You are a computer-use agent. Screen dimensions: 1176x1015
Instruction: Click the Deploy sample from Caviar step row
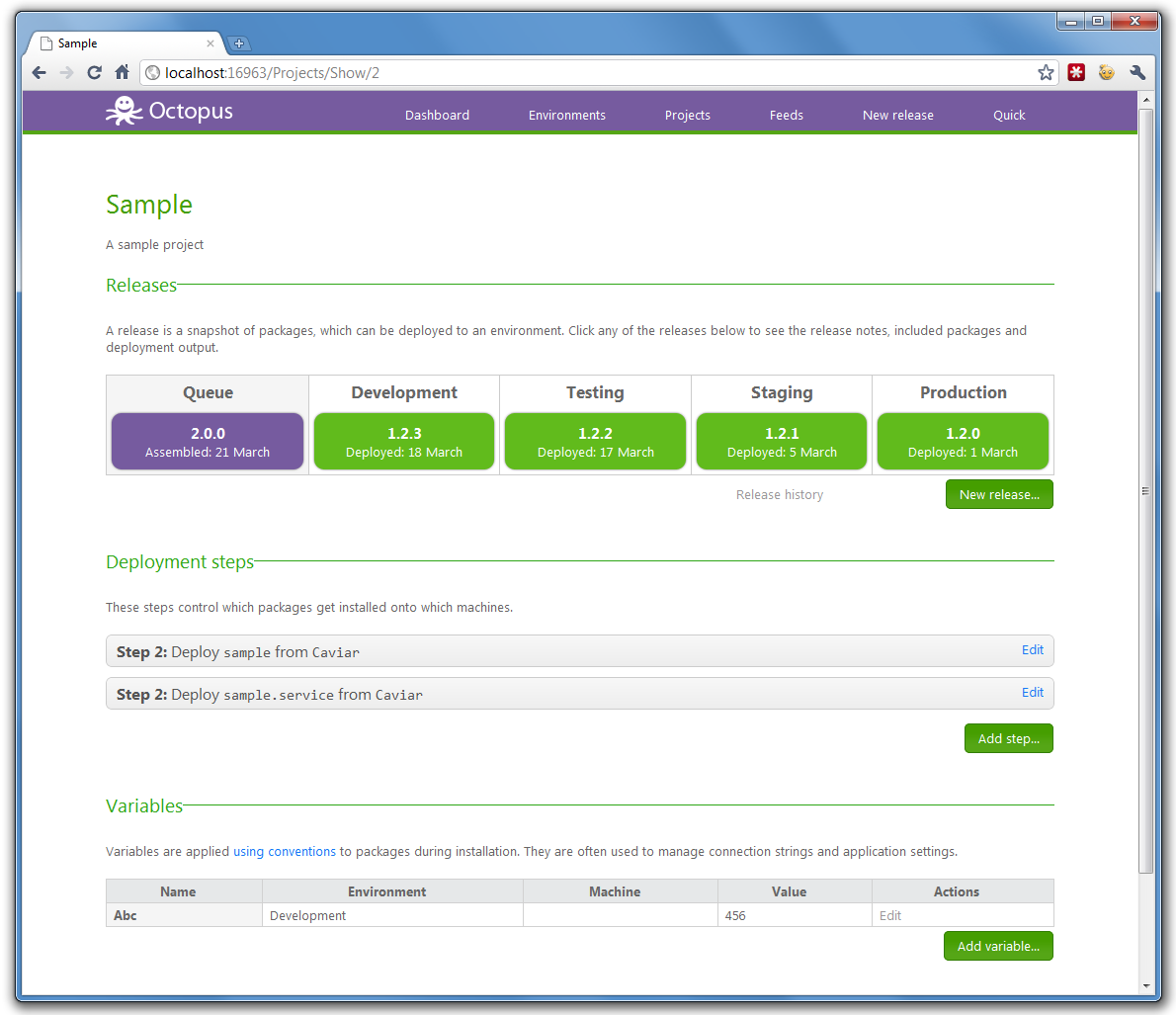coord(580,651)
